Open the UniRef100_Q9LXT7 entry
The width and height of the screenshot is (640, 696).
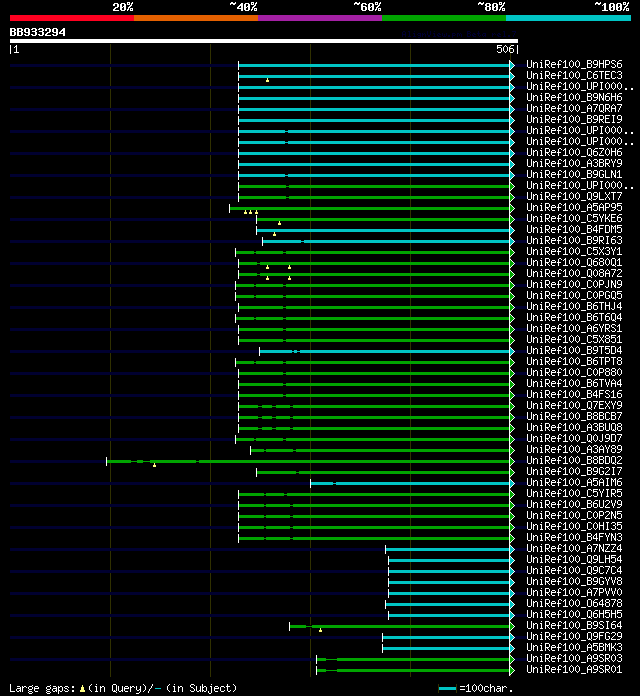[x=574, y=197]
